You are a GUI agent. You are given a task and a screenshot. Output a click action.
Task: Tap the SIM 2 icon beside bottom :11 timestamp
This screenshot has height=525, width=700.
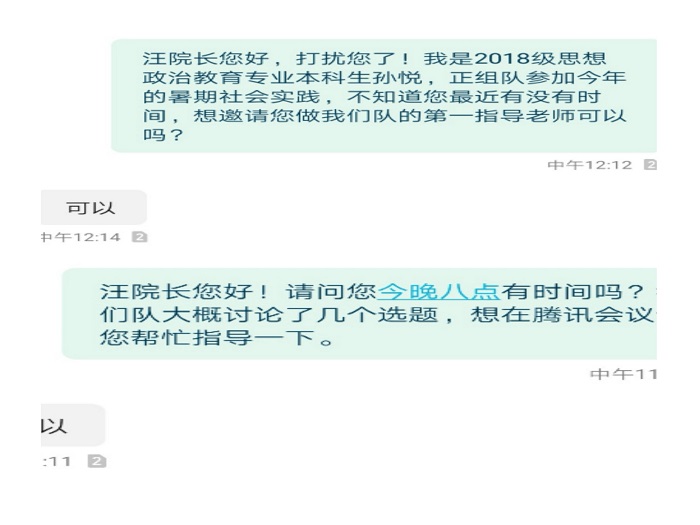coord(97,461)
